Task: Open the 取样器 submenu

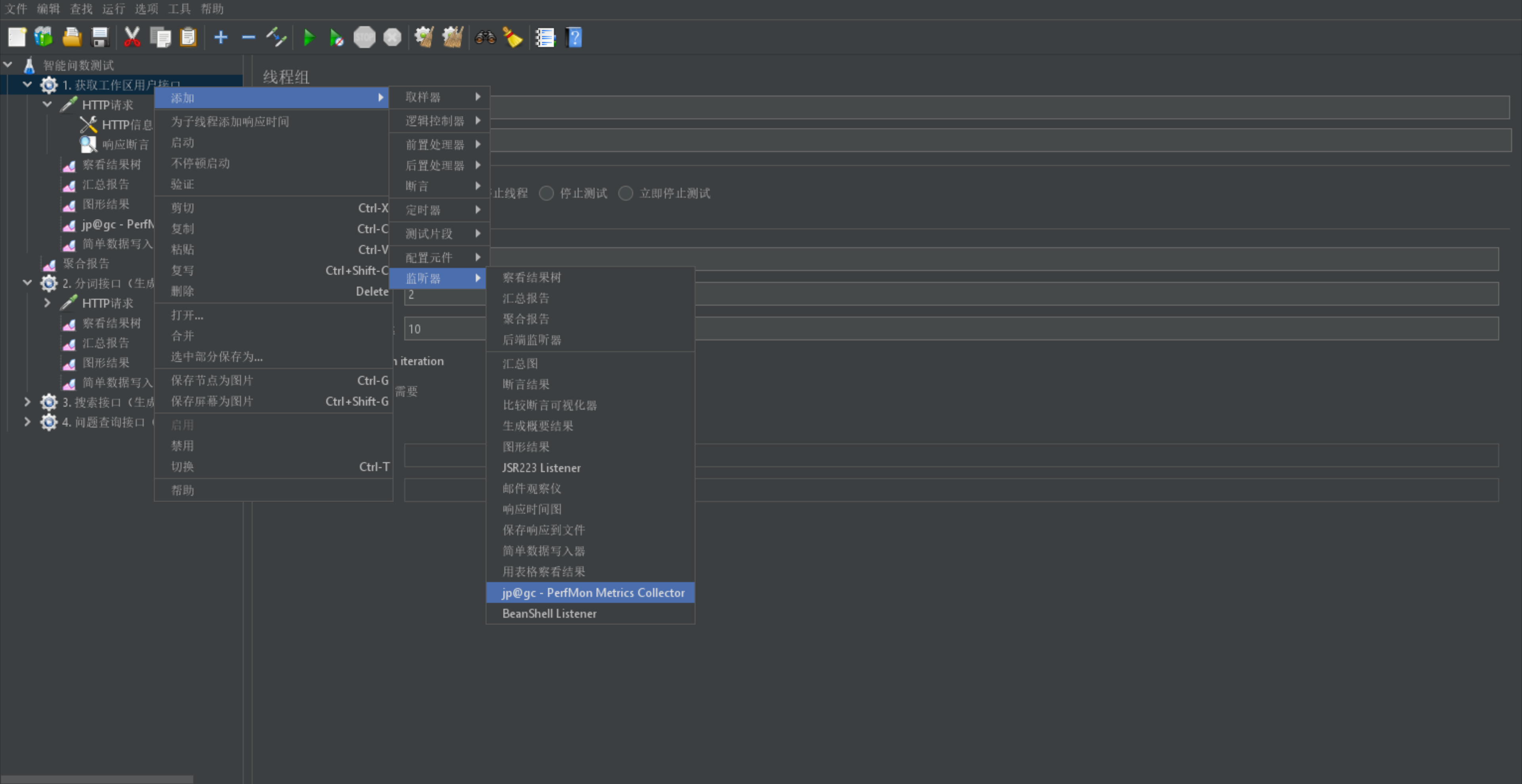Action: pos(439,97)
